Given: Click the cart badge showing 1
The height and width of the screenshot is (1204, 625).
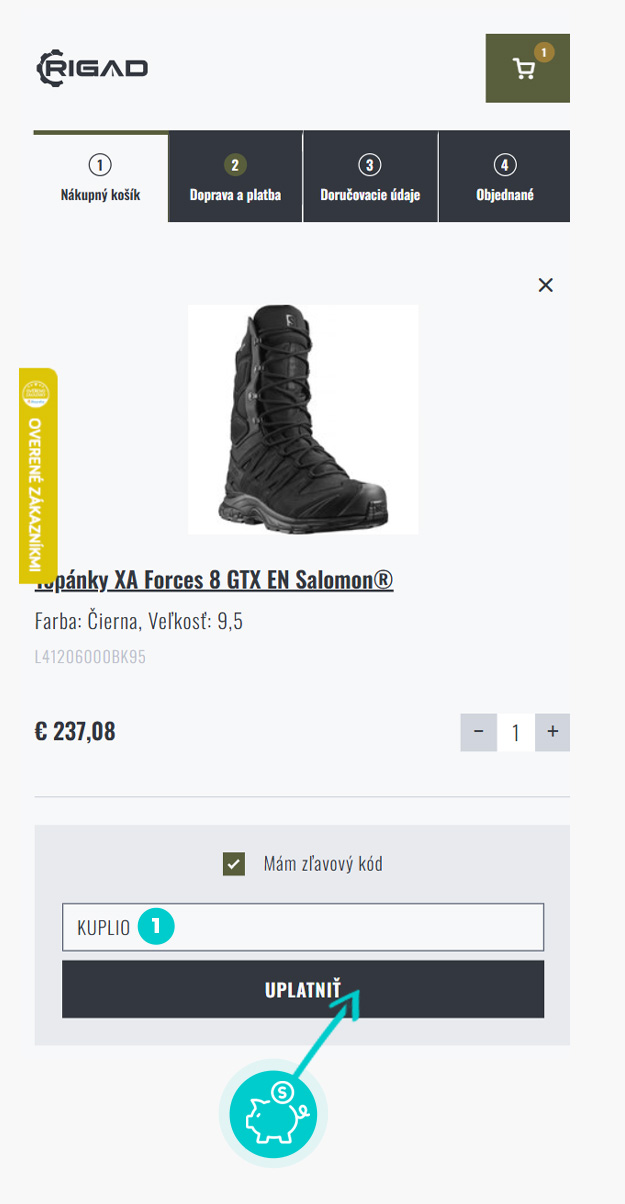Looking at the screenshot, I should (543, 51).
